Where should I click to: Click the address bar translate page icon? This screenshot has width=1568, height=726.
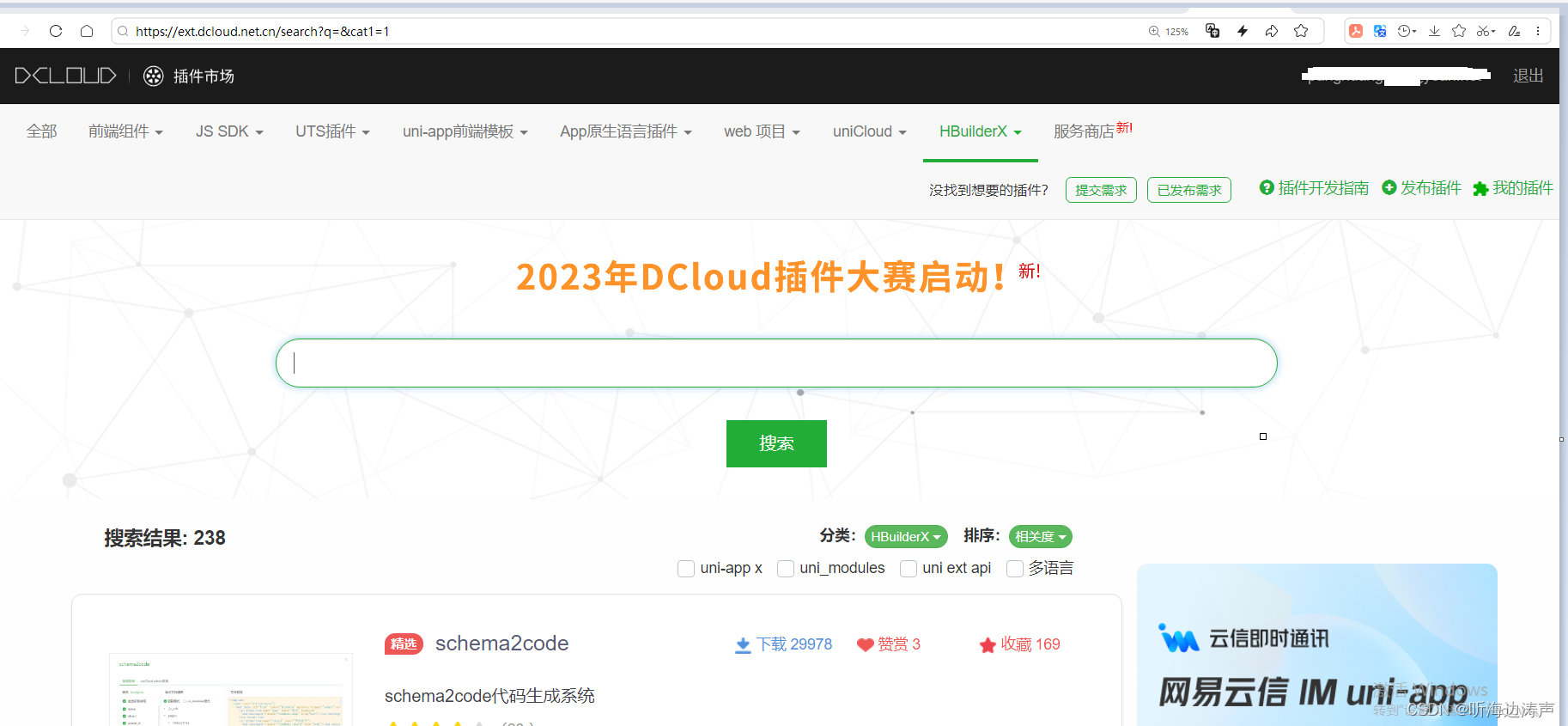[x=1212, y=31]
